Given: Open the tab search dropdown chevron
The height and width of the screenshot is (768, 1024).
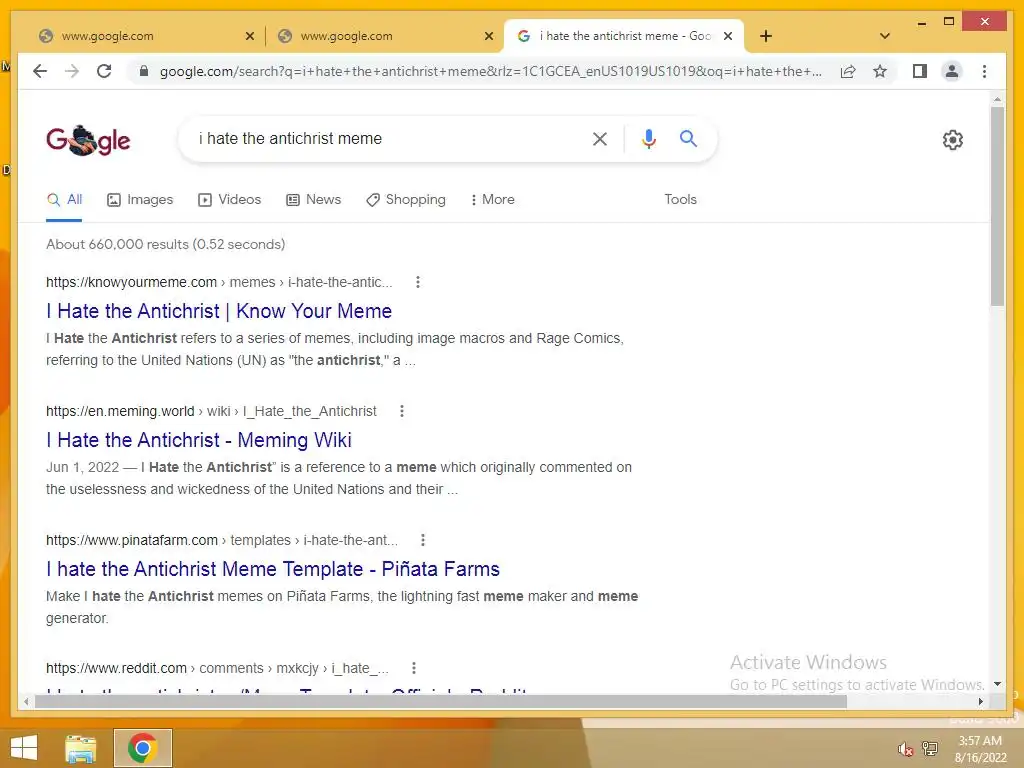Looking at the screenshot, I should click(x=885, y=36).
